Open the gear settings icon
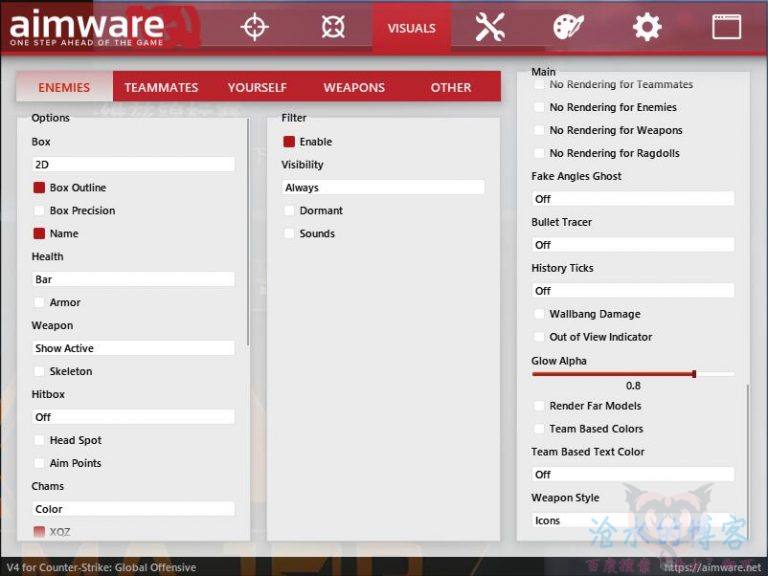The height and width of the screenshot is (576, 768). click(647, 27)
